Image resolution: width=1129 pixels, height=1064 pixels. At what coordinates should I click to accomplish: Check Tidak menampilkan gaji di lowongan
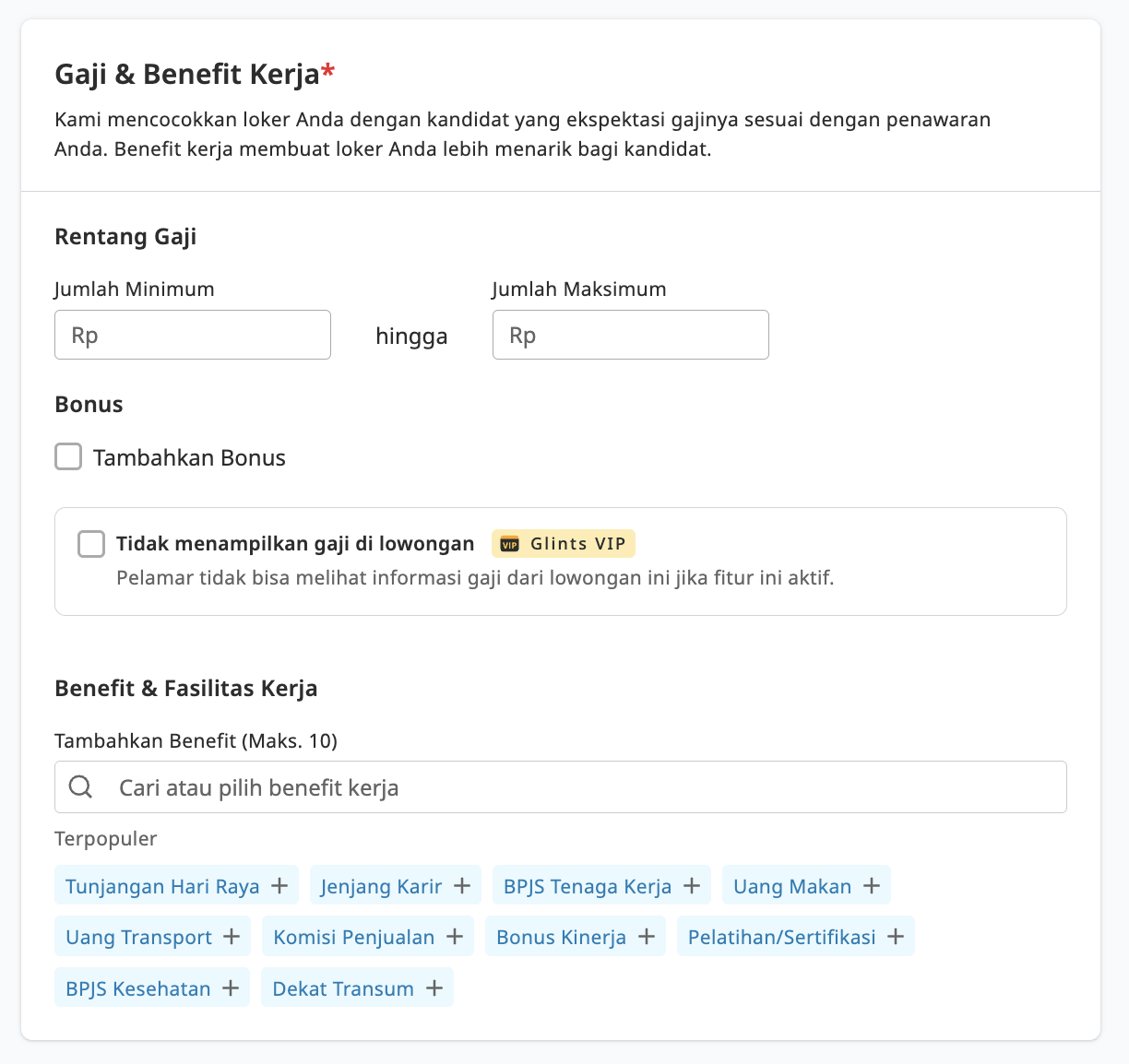pos(91,543)
